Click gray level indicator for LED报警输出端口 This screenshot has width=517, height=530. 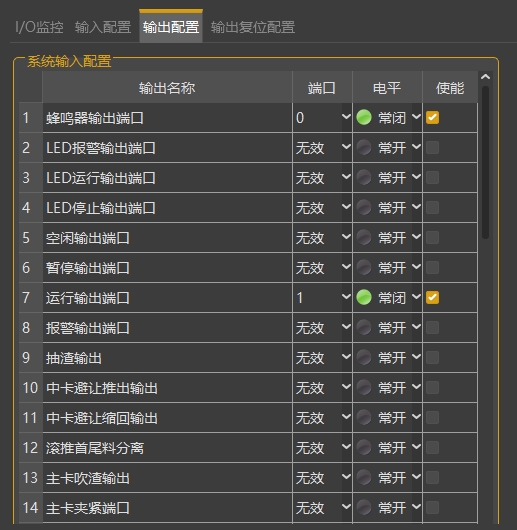364,147
